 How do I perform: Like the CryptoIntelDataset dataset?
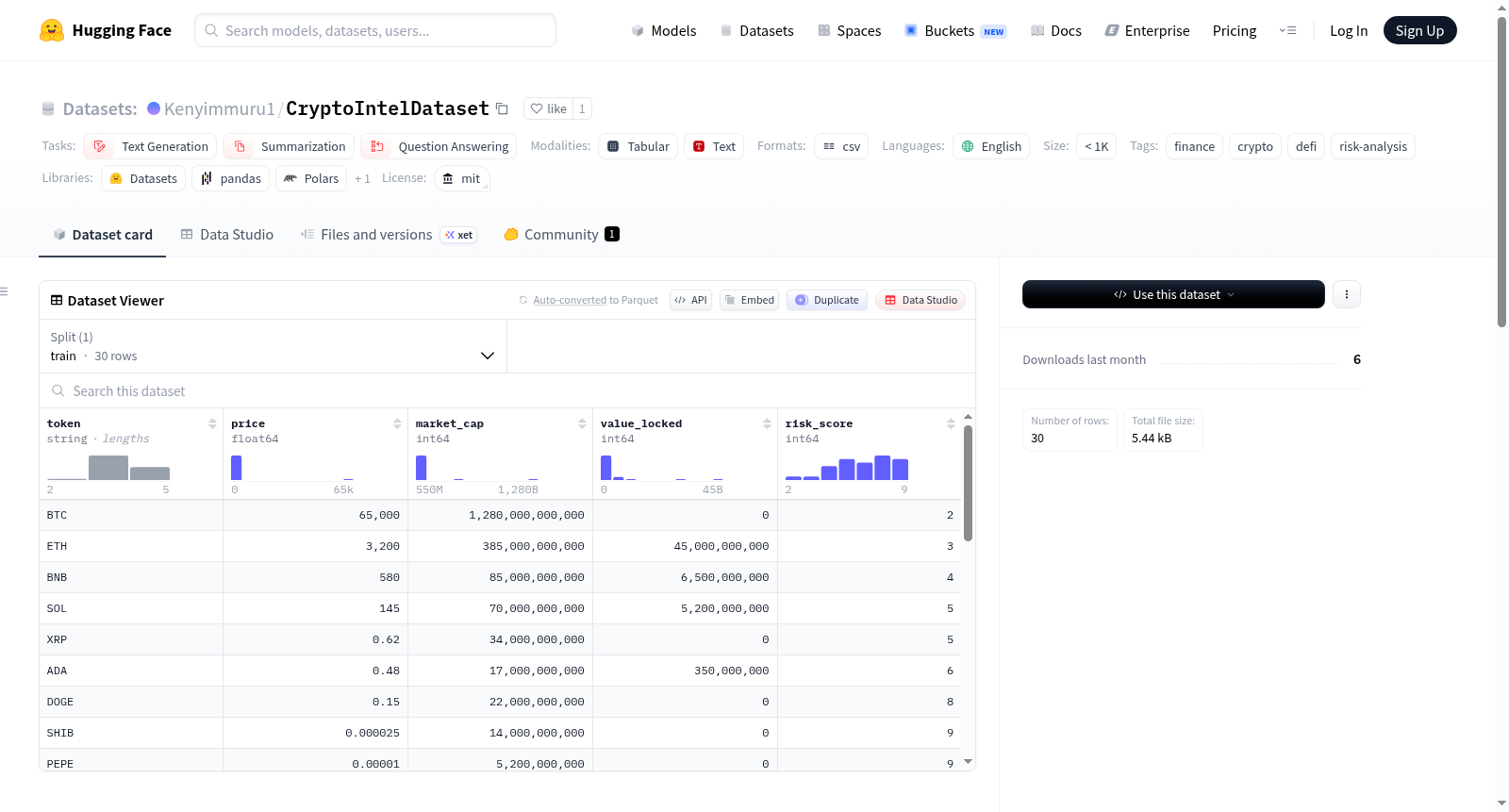tap(548, 108)
